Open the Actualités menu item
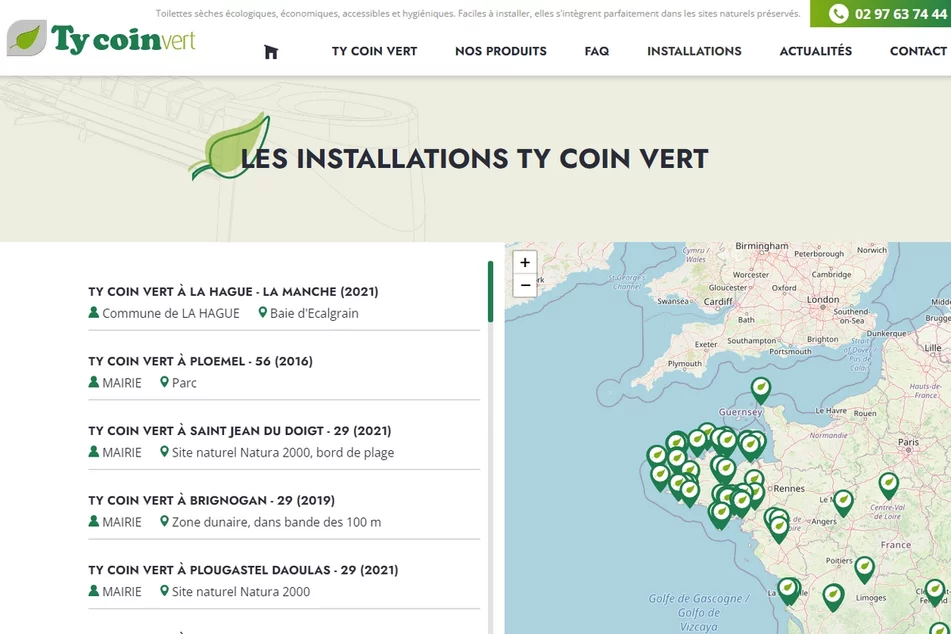Viewport: 951px width, 634px height. point(815,51)
